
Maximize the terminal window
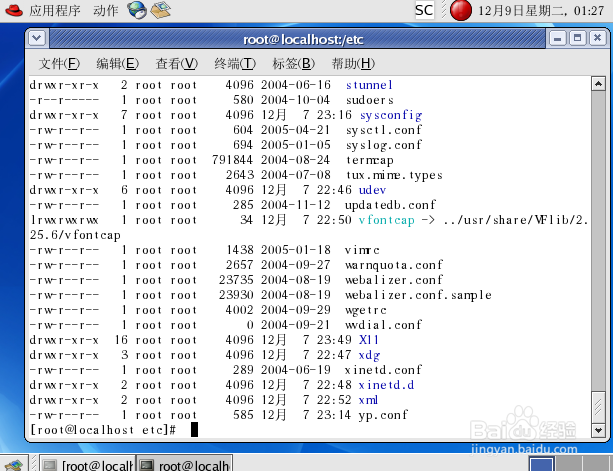(577, 38)
